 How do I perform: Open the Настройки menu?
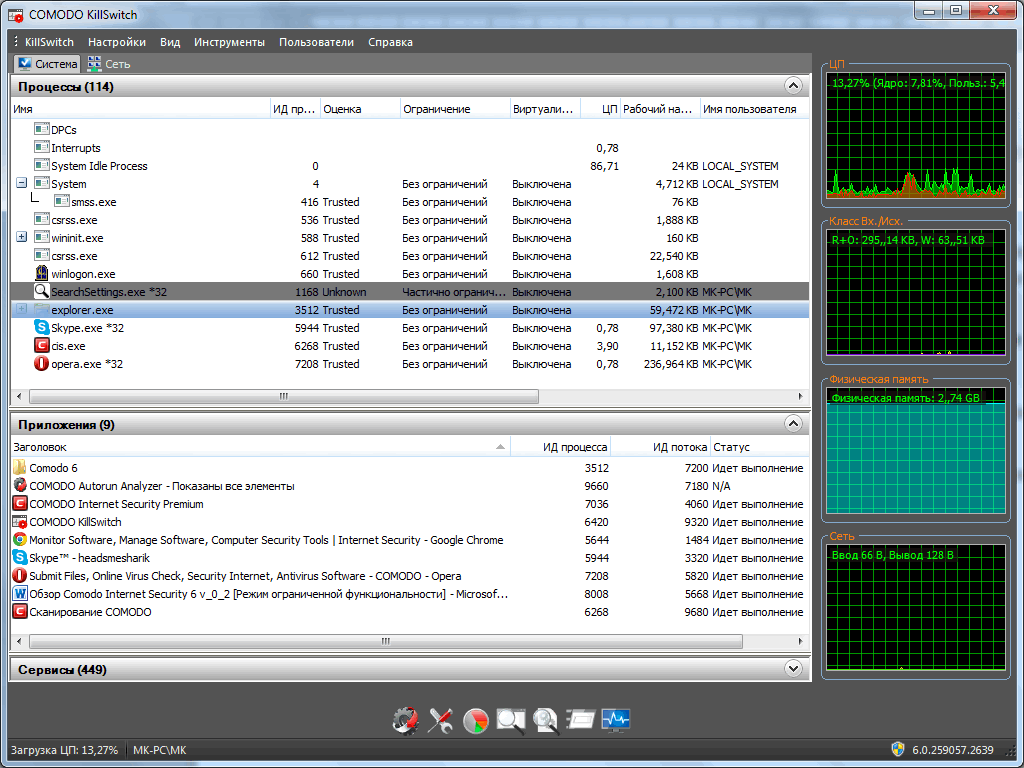117,42
